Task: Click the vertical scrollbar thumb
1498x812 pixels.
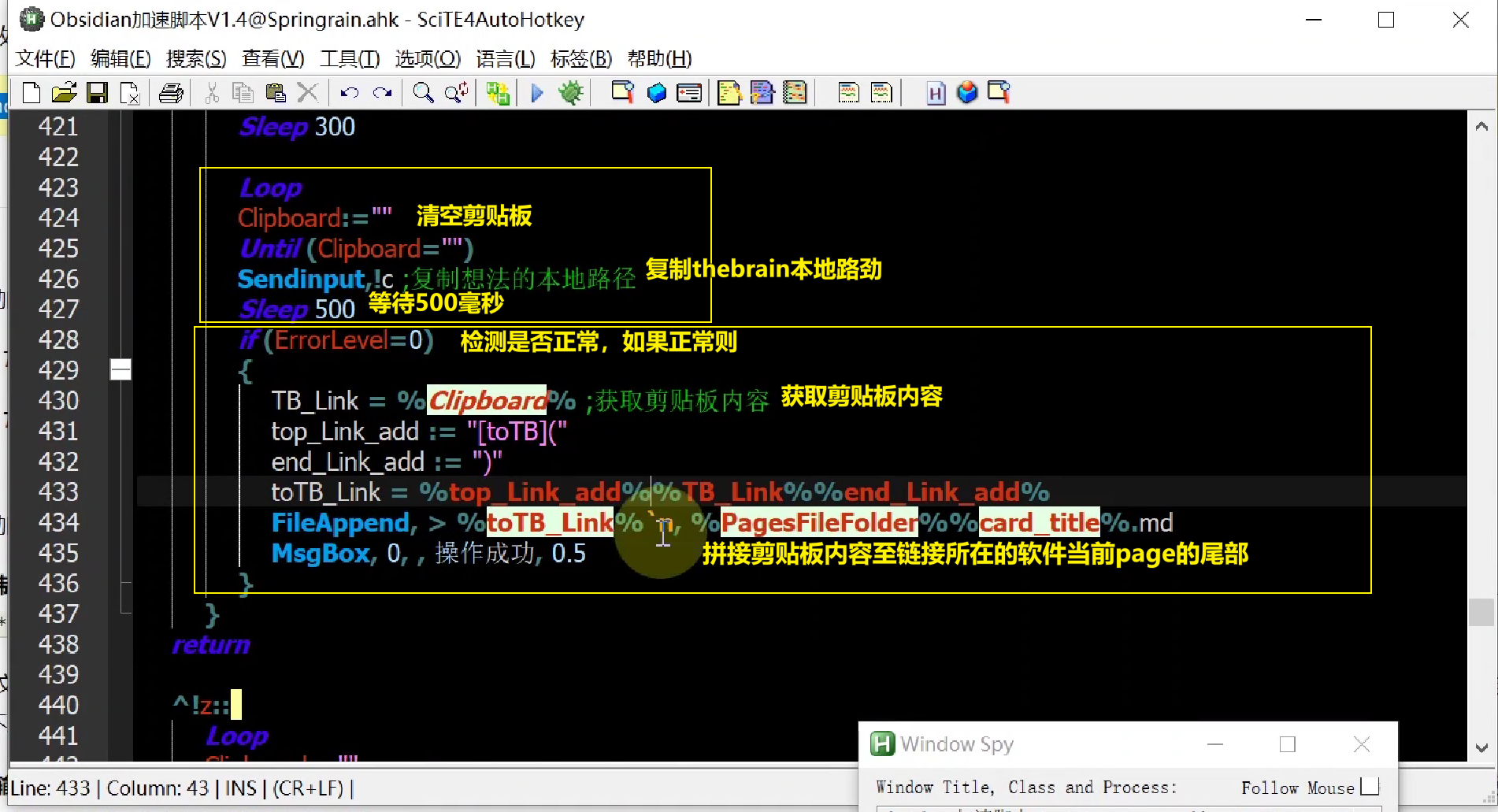Action: tap(1481, 612)
